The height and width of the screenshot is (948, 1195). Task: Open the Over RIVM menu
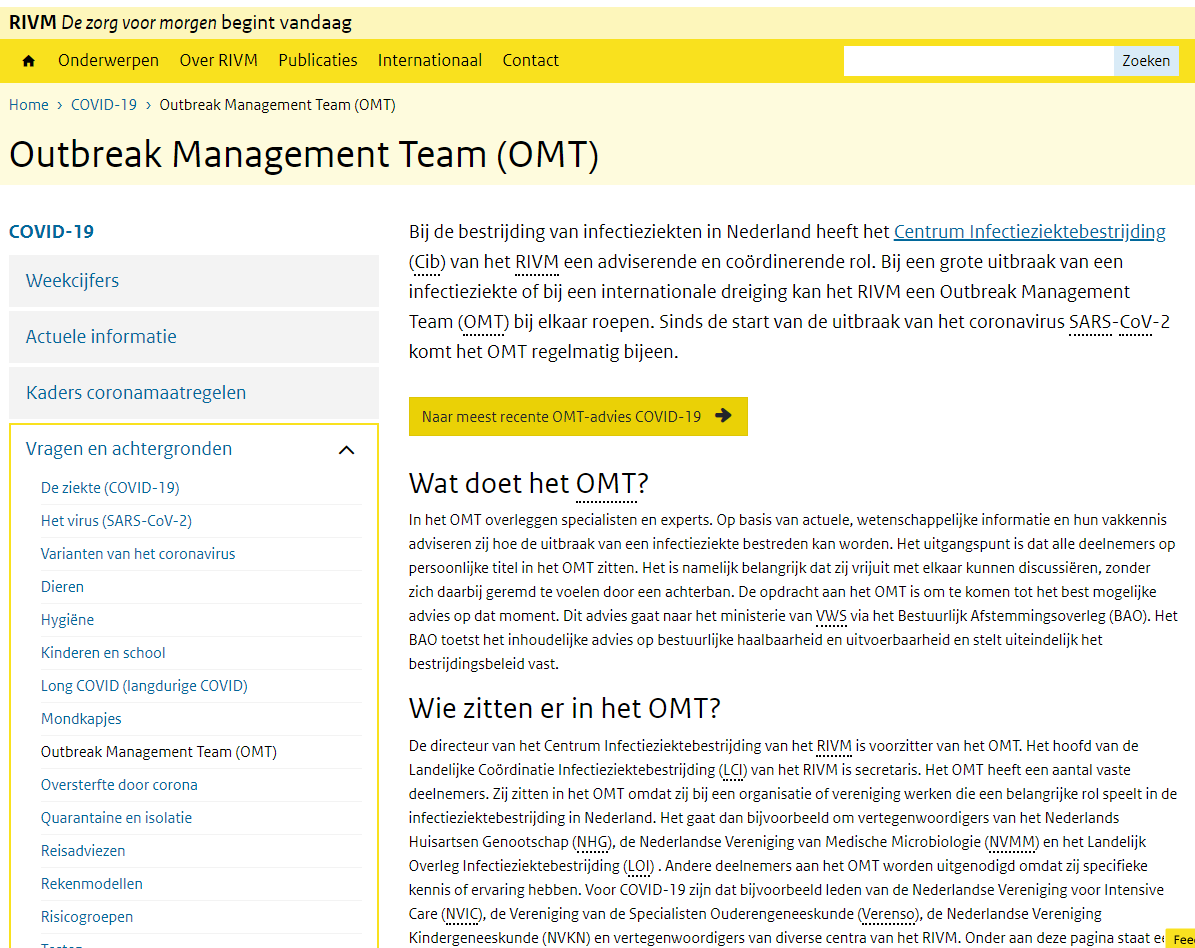219,60
